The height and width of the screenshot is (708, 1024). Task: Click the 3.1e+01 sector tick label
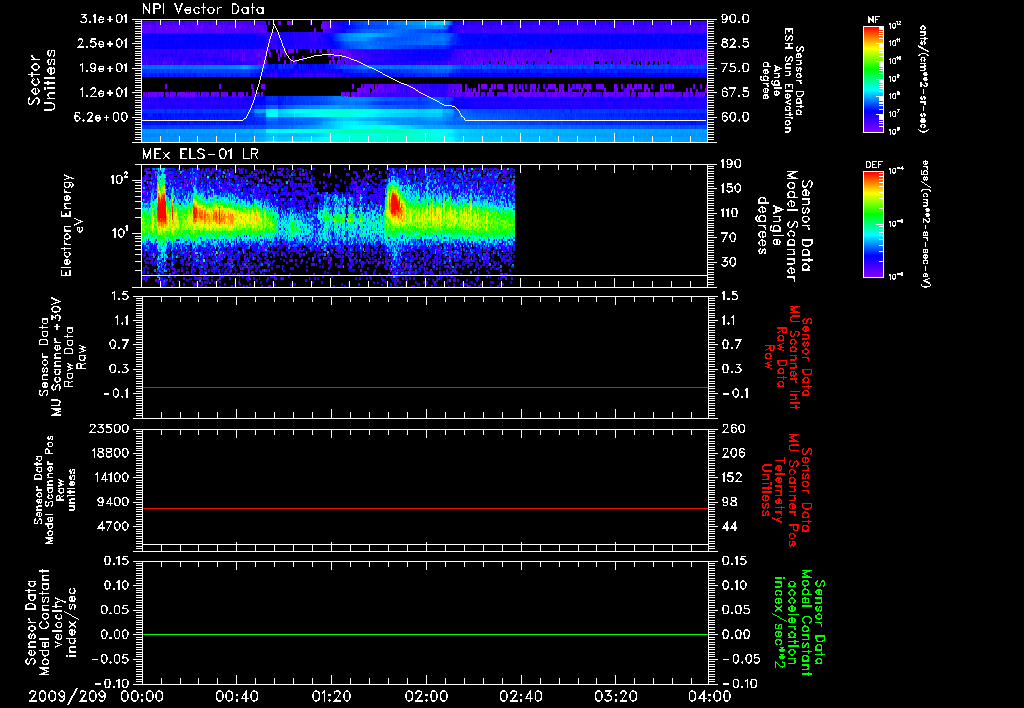[x=106, y=19]
